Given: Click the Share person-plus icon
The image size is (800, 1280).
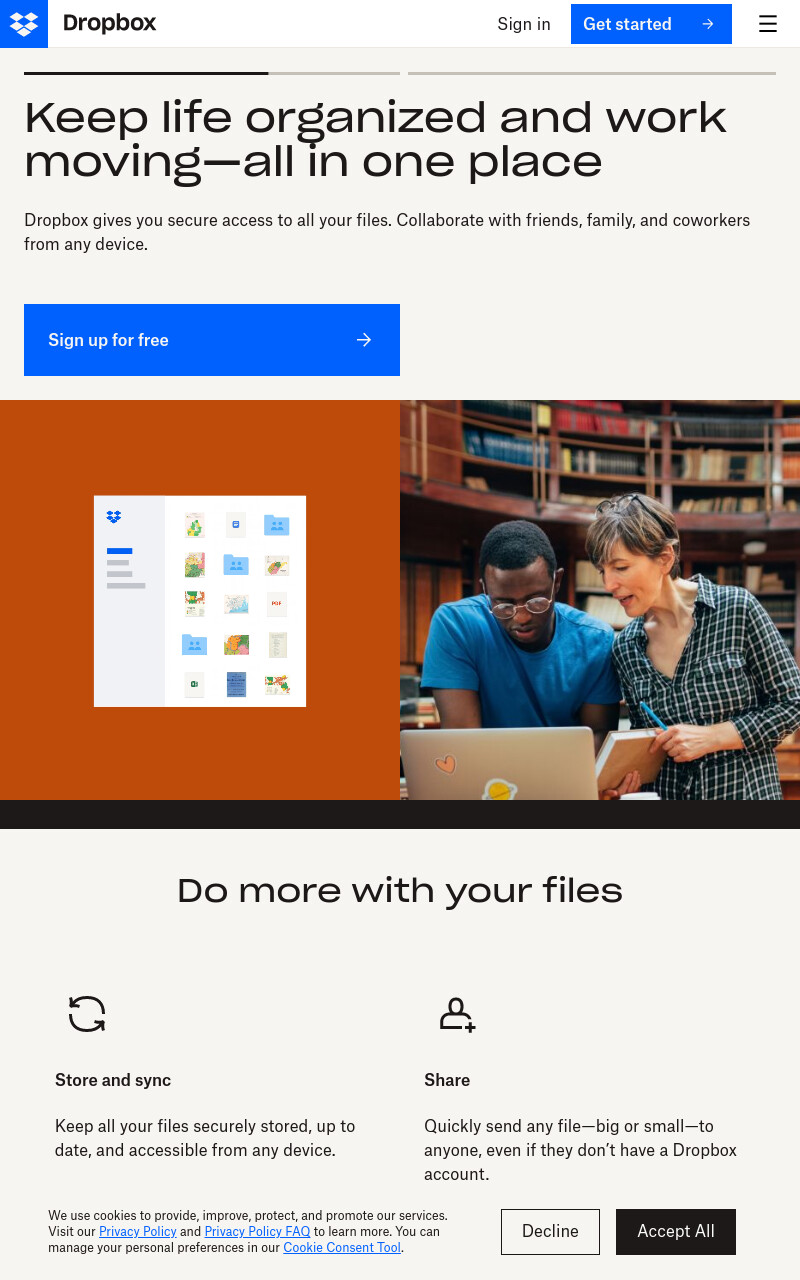Looking at the screenshot, I should point(457,1014).
